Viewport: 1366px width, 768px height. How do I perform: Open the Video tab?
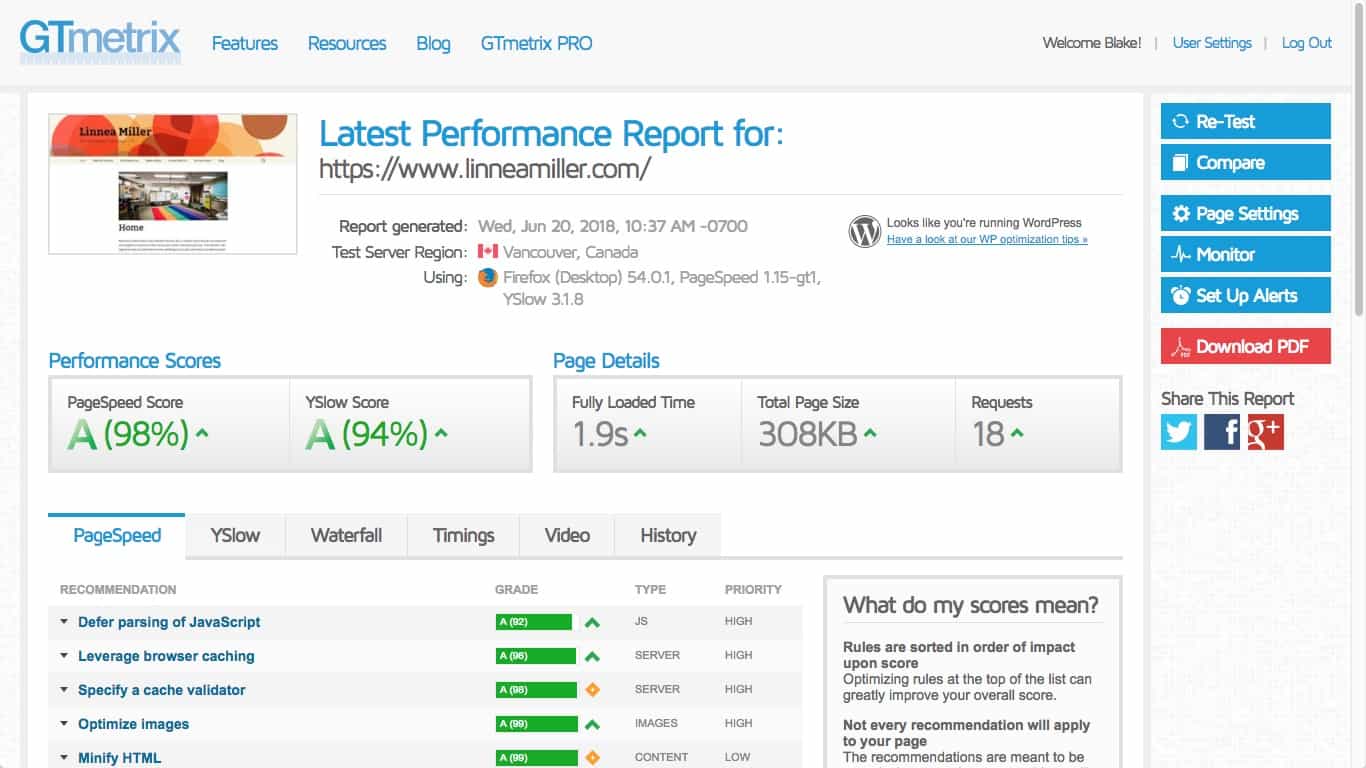click(x=567, y=535)
